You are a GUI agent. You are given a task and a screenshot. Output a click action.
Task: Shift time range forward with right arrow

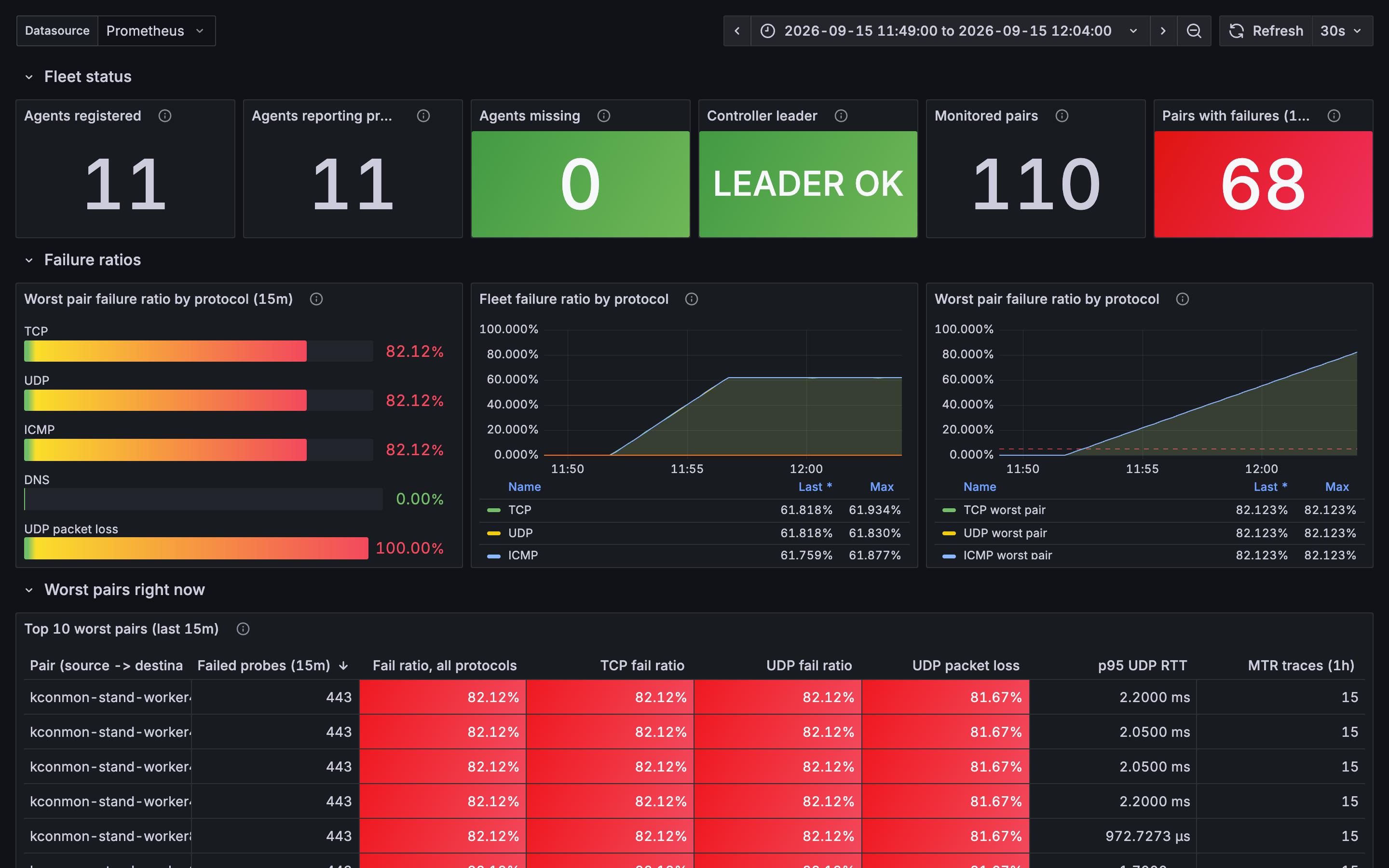(x=1163, y=31)
